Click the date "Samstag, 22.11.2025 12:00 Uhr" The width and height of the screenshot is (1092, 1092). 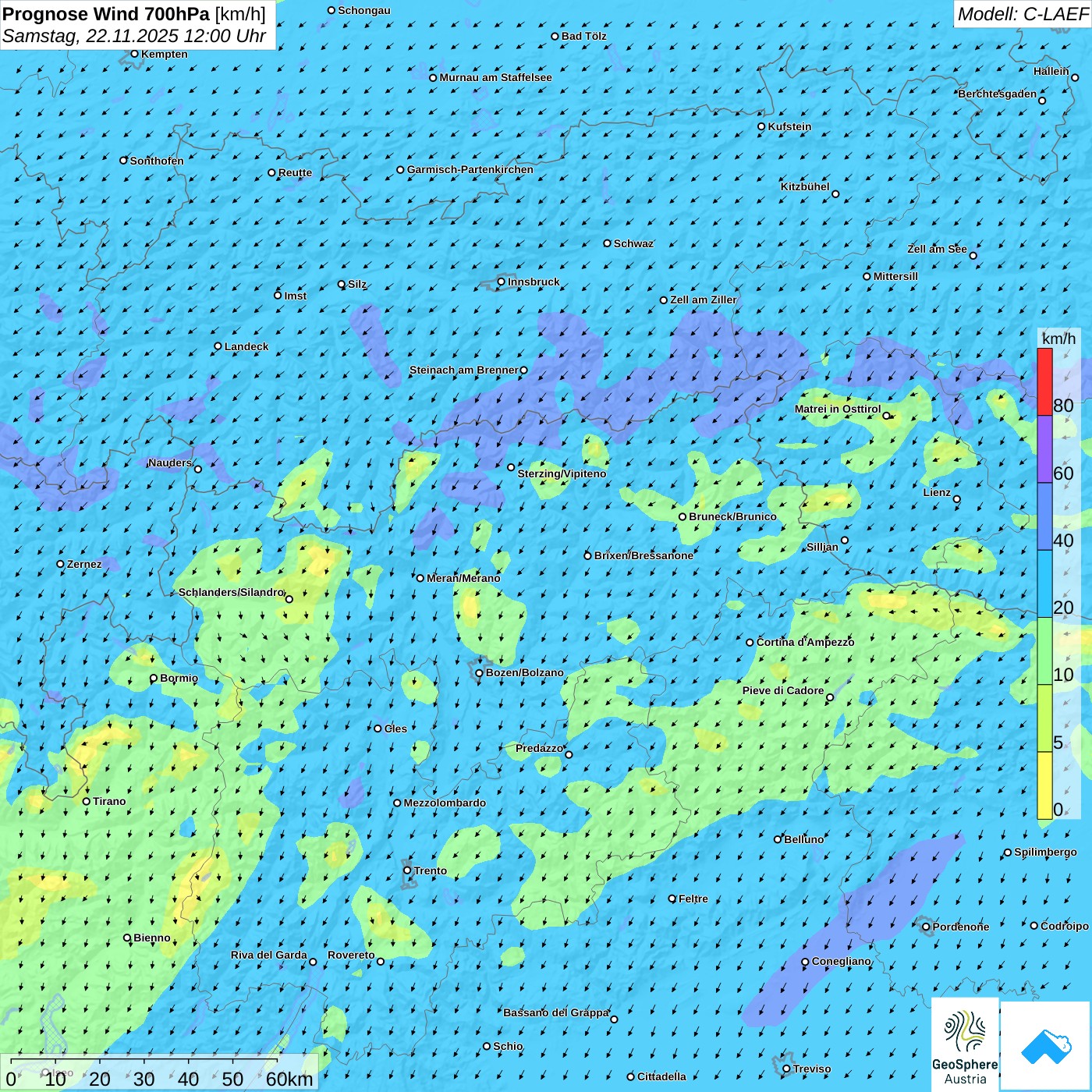coord(134,36)
